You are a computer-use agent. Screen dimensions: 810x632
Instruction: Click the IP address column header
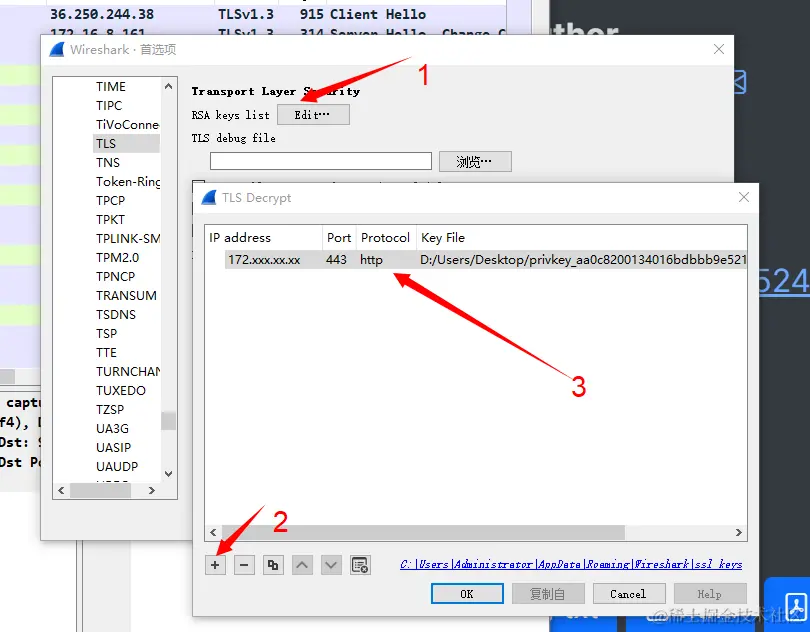tap(264, 238)
